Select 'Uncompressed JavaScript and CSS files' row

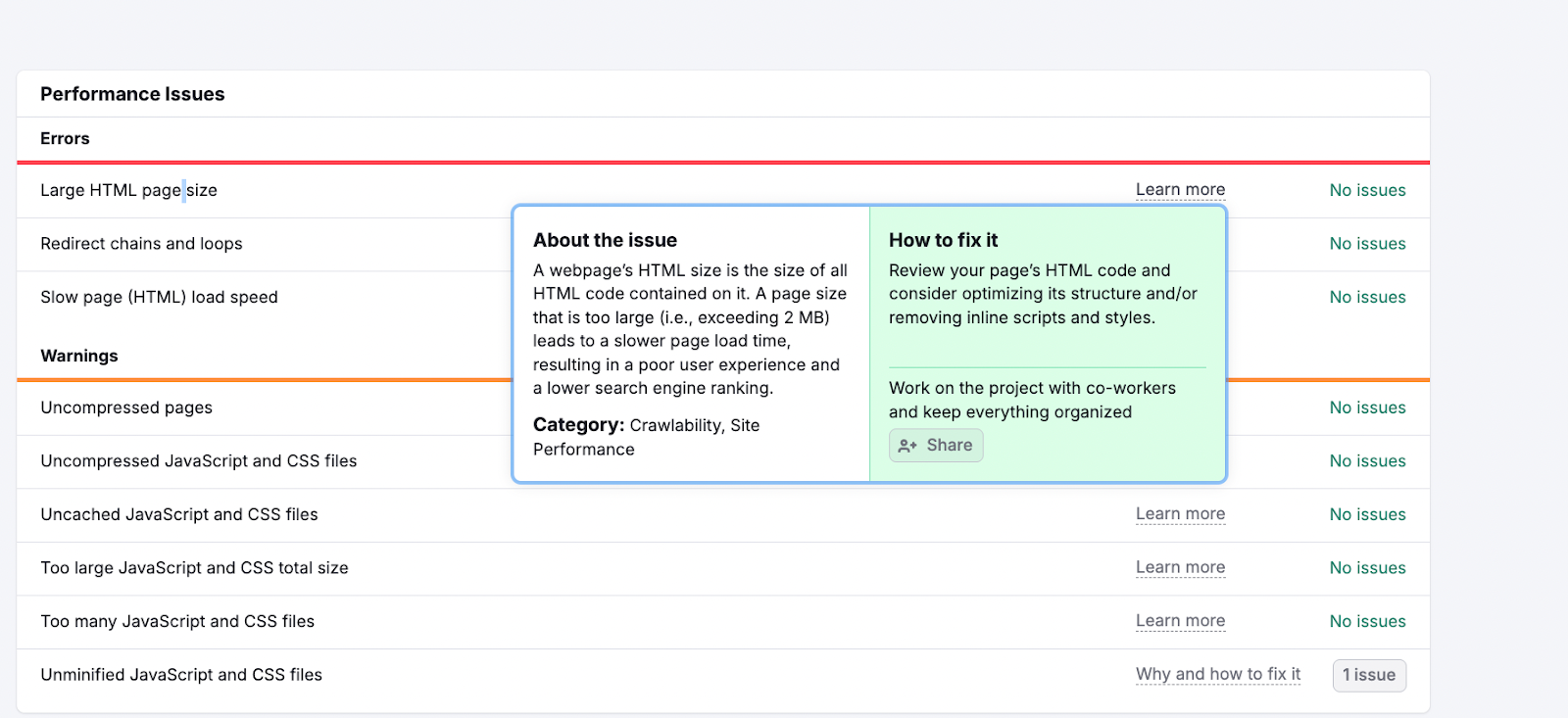[198, 461]
